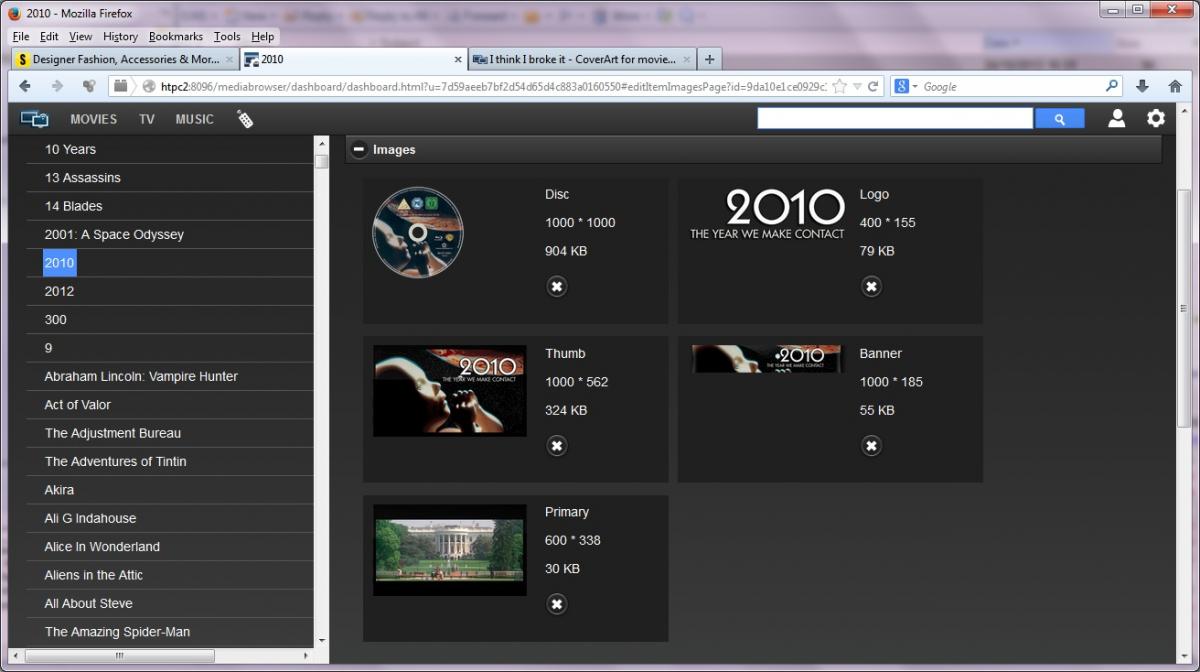This screenshot has height=672, width=1200.
Task: Close the Designer Fashion tab
Action: pos(229,60)
